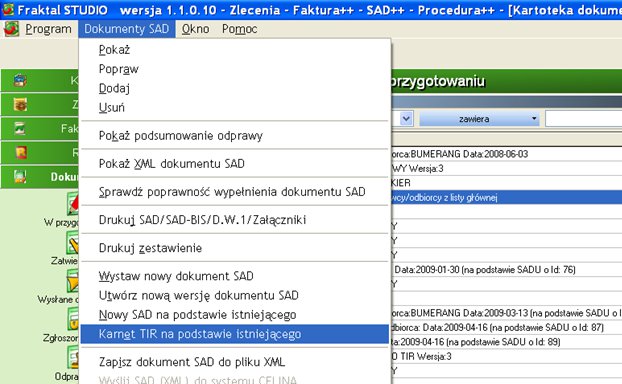Open the 'W przygotowaniu' documents icon
Screen dimensions: 622x384
pyautogui.click(x=73, y=203)
